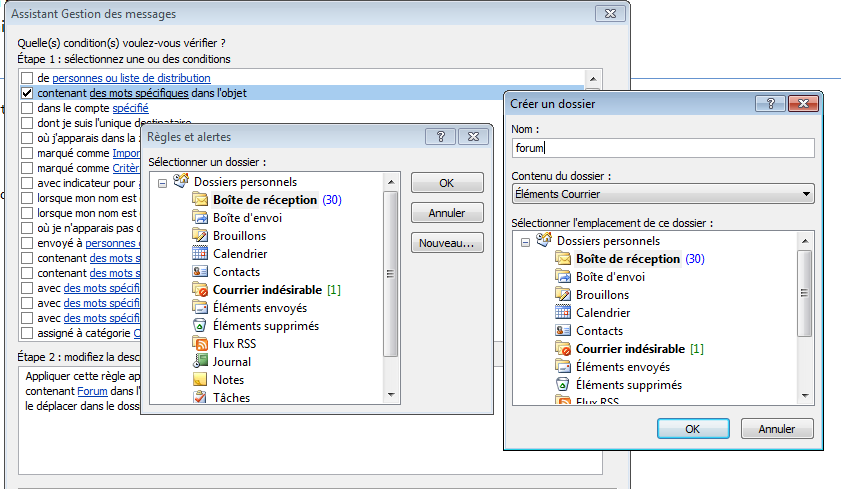Click the up arrow of the conditions list scrollbar
The height and width of the screenshot is (489, 841).
point(593,78)
